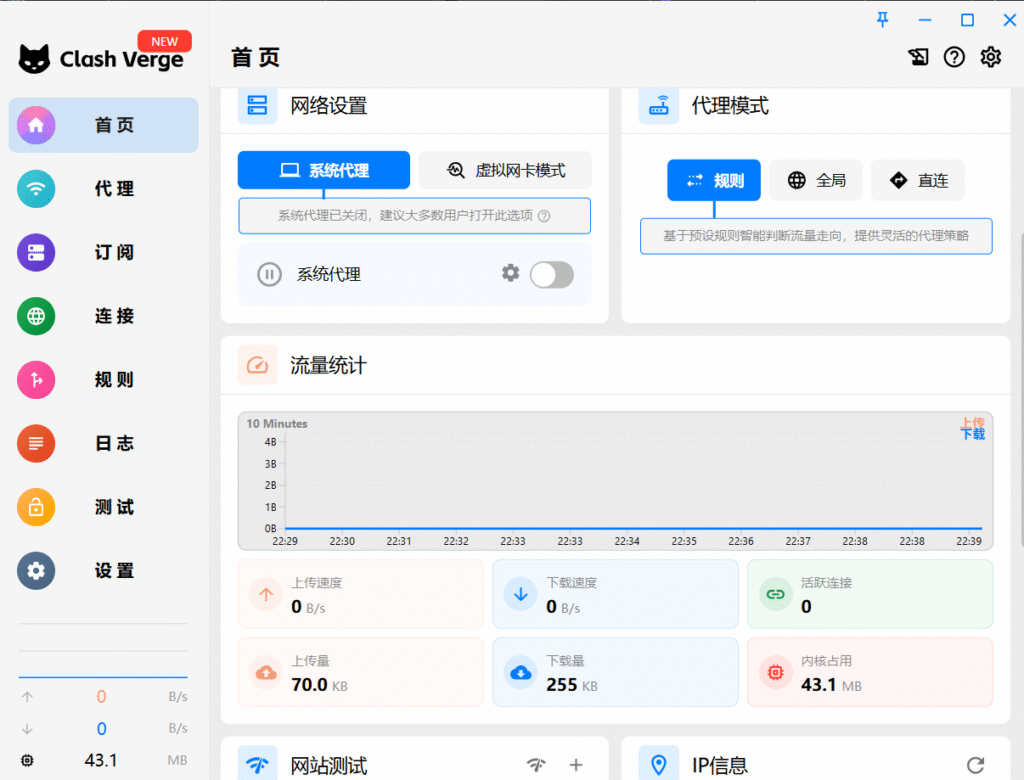Click the help question mark icon
This screenshot has width=1024, height=780.
tap(954, 57)
